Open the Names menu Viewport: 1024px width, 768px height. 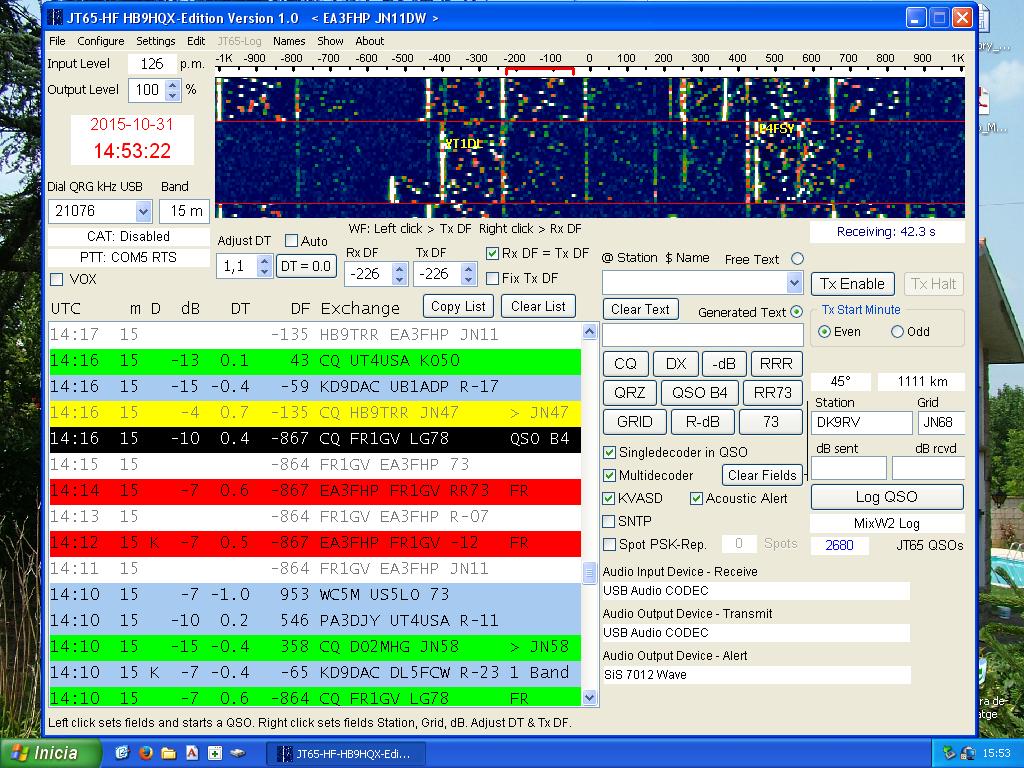[x=287, y=41]
